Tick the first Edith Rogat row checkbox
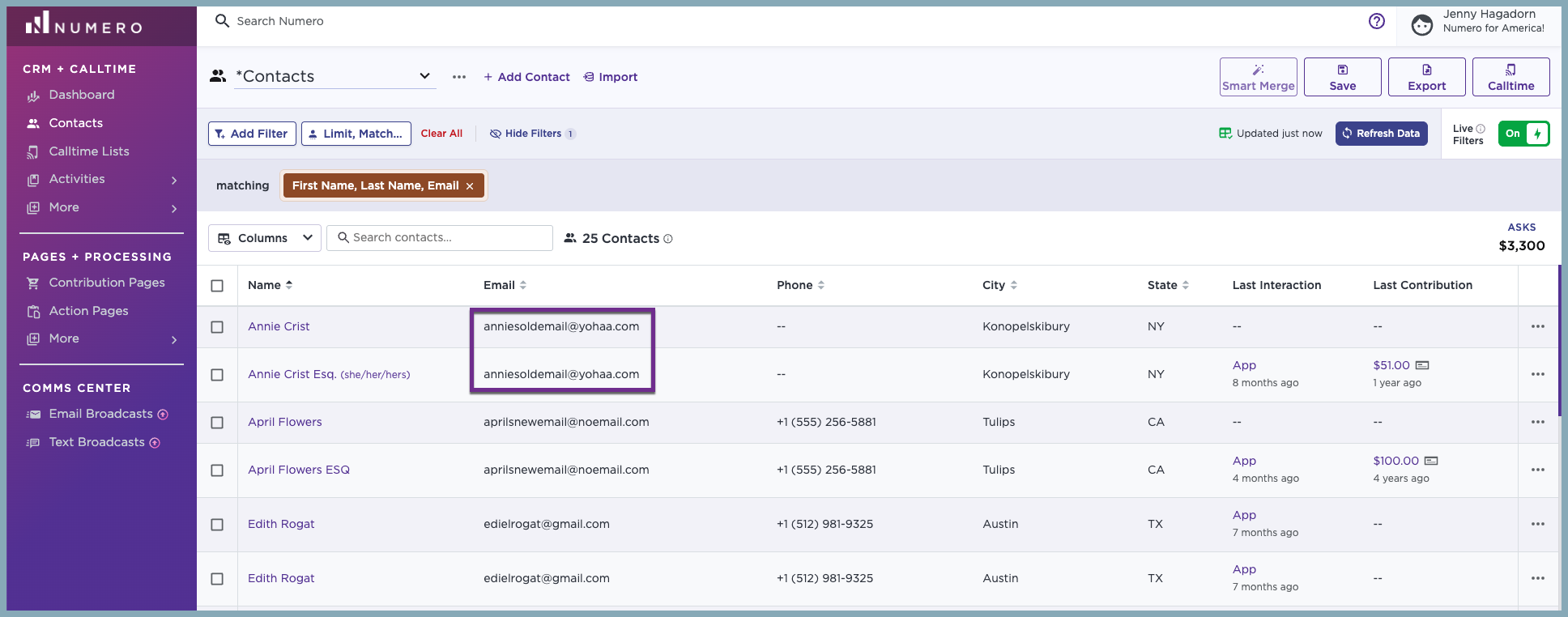Screen dimensions: 1568x617 (217, 525)
